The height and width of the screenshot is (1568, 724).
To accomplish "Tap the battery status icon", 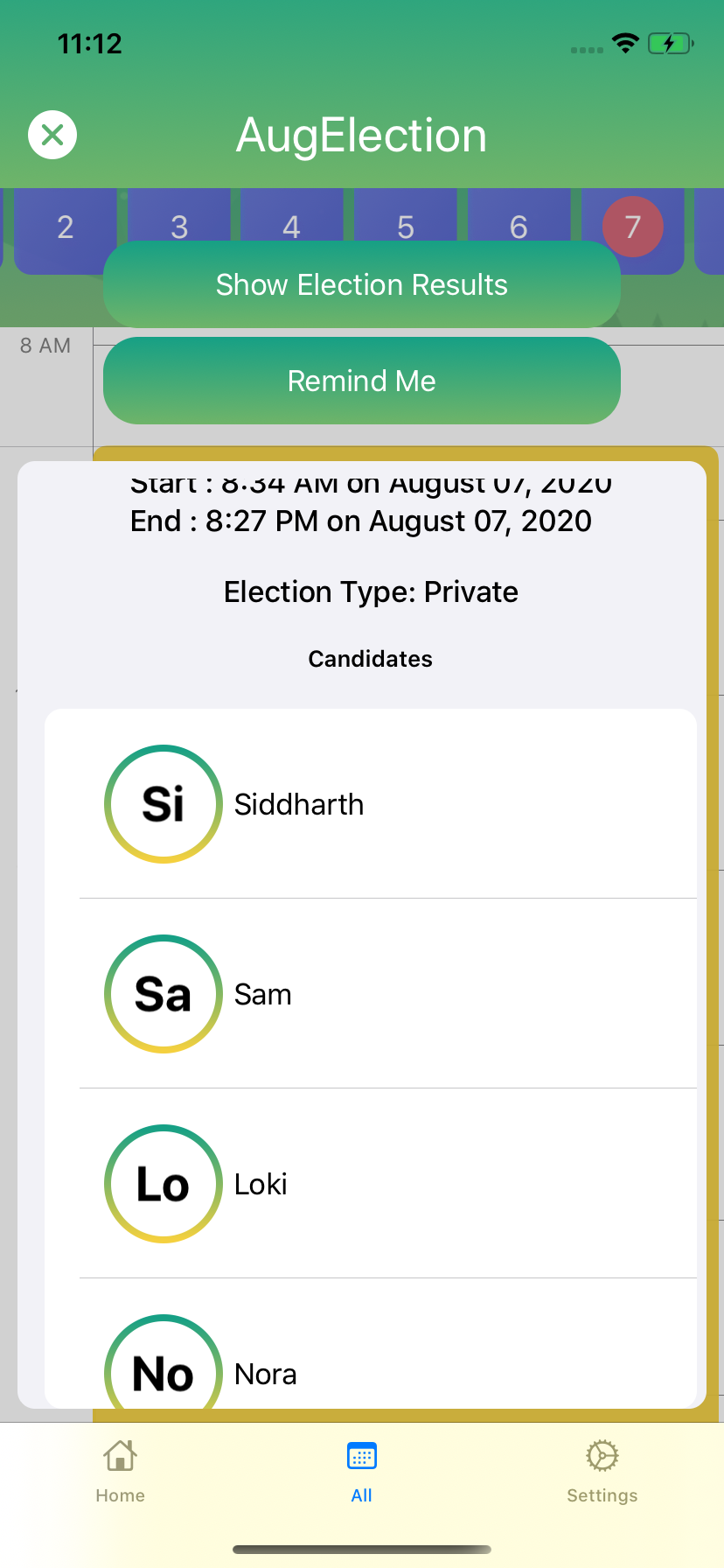I will 670,44.
